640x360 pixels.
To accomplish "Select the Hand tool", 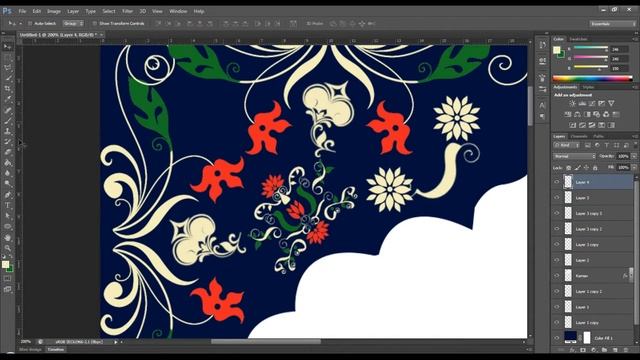I will [x=8, y=237].
